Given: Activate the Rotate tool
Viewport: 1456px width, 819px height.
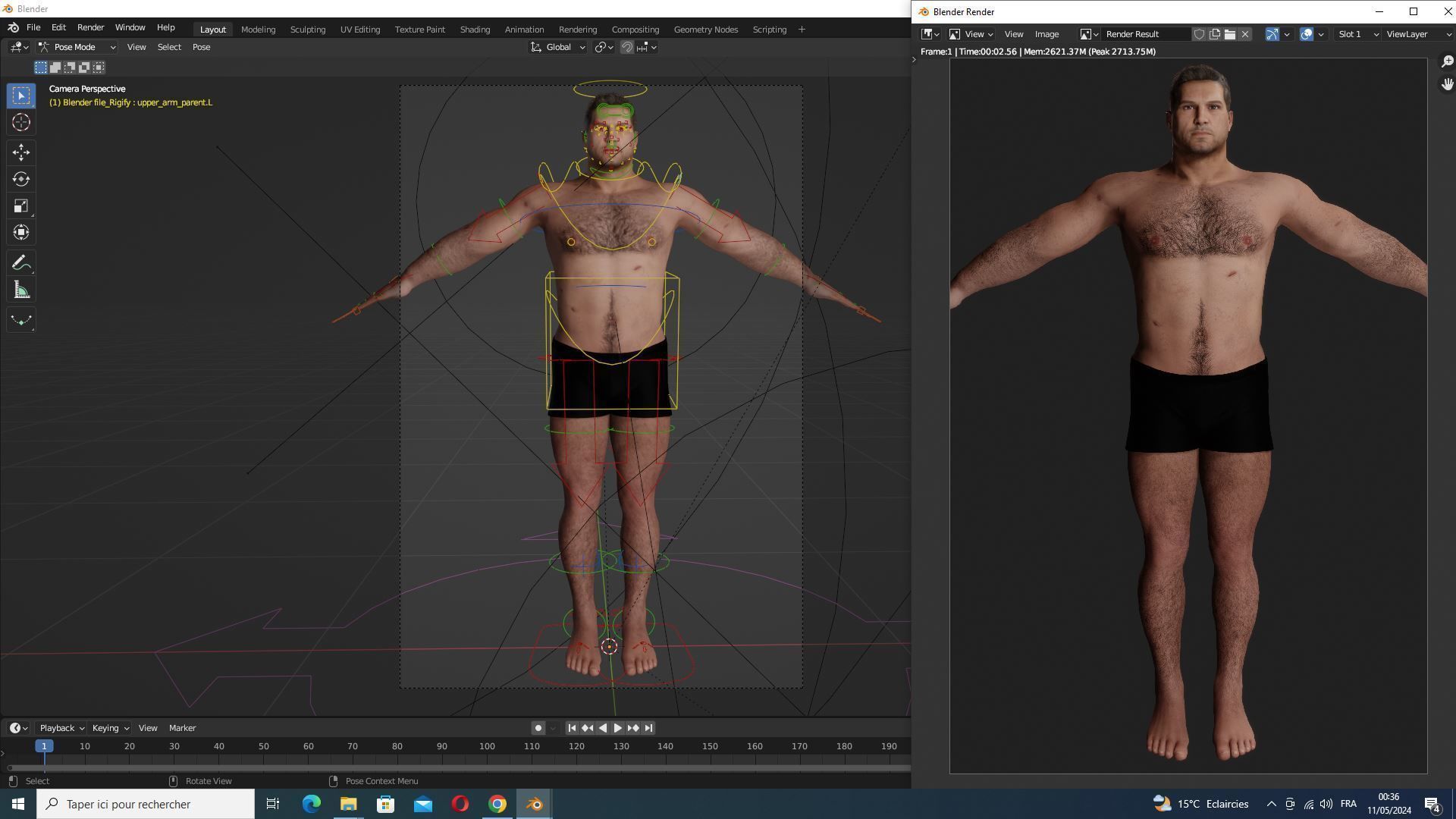Looking at the screenshot, I should point(20,179).
